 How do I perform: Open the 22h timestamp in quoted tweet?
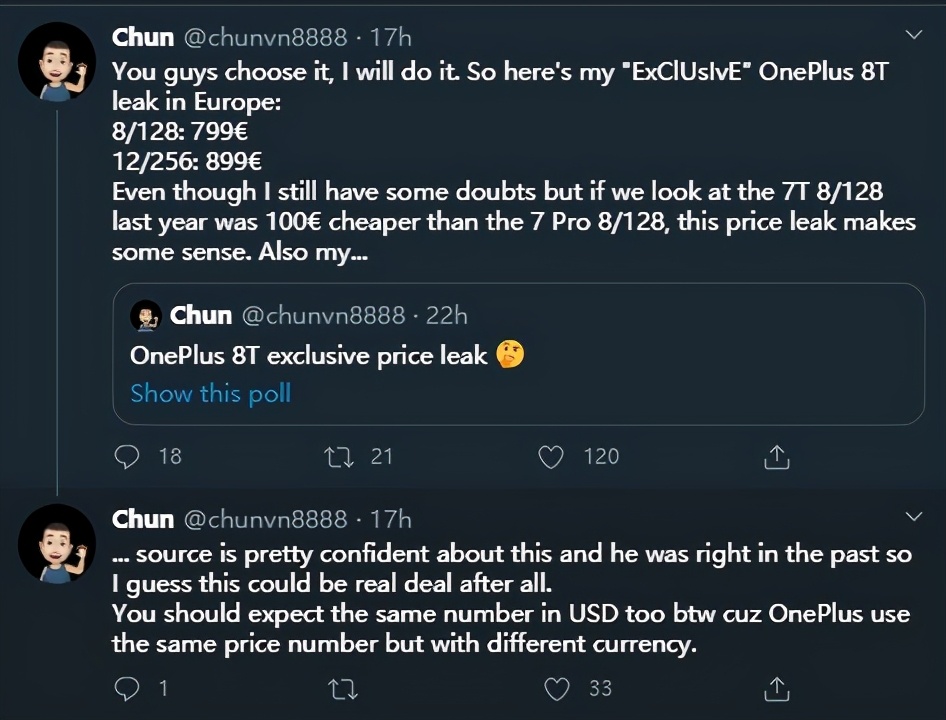pos(446,315)
